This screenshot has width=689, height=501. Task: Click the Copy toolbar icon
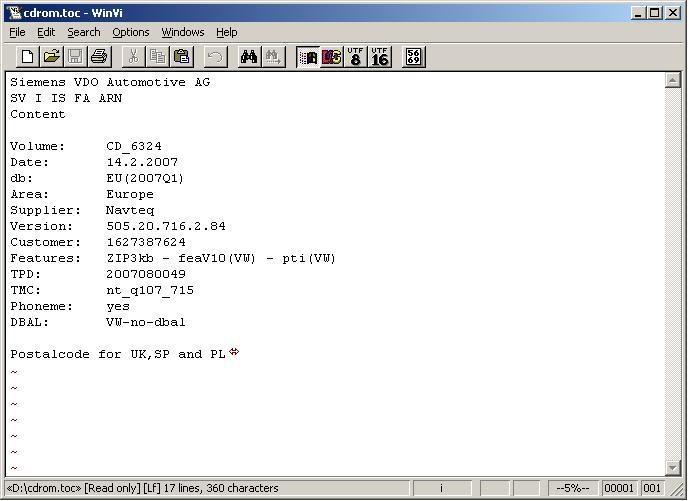click(x=157, y=57)
